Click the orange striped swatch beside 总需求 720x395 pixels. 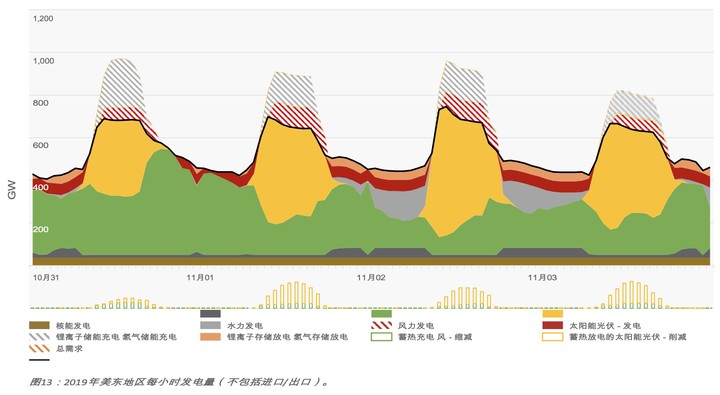tap(39, 349)
